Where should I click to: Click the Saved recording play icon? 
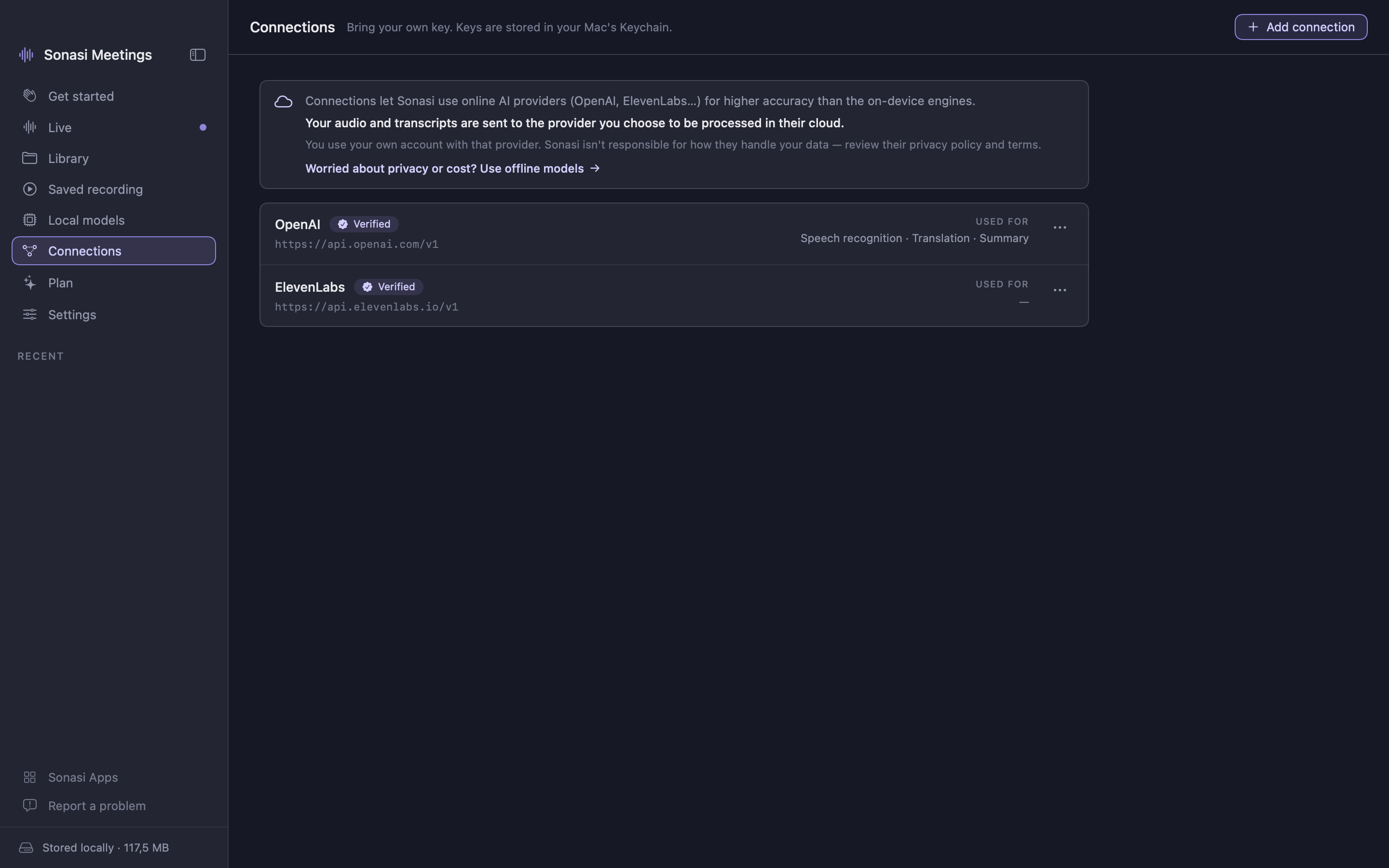coord(30,189)
